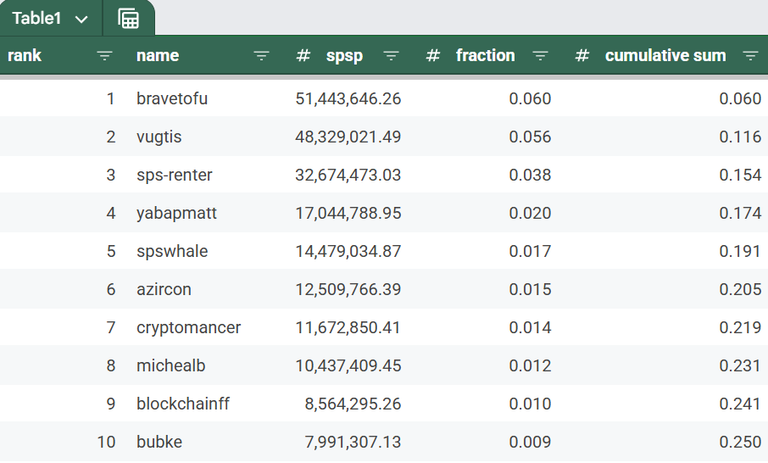This screenshot has height=463, width=768.
Task: Select the cumulative sum cell 0.116
Action: tap(740, 137)
